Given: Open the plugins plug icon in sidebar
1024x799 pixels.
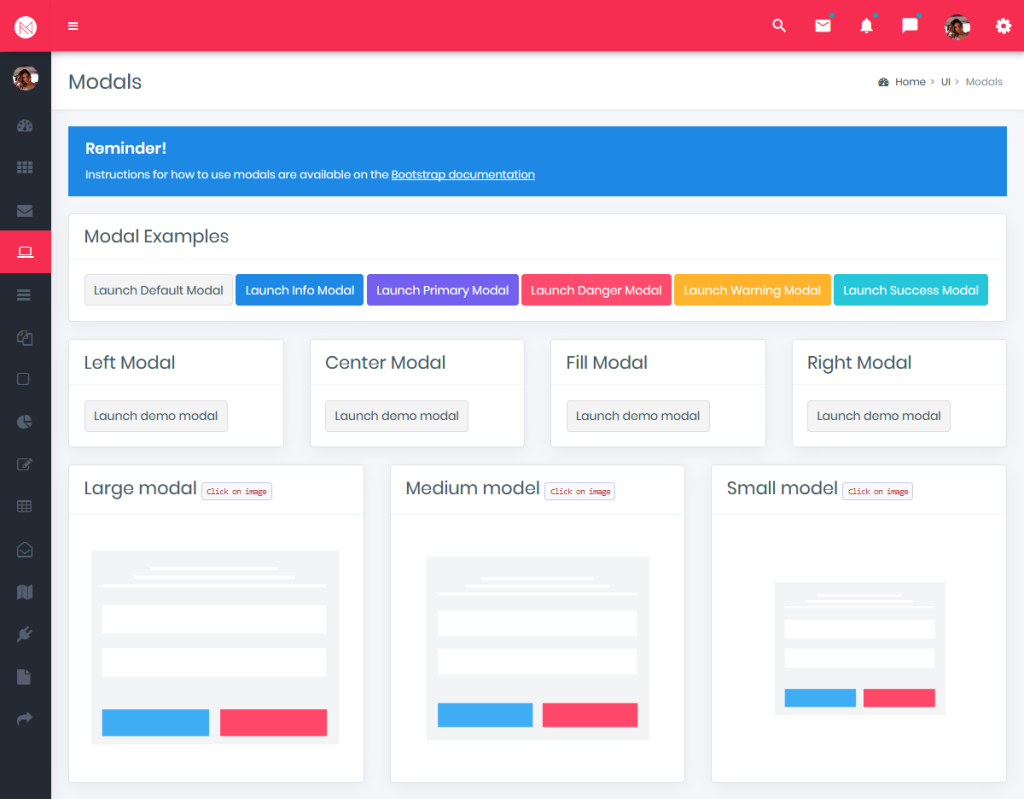Looking at the screenshot, I should (25, 632).
